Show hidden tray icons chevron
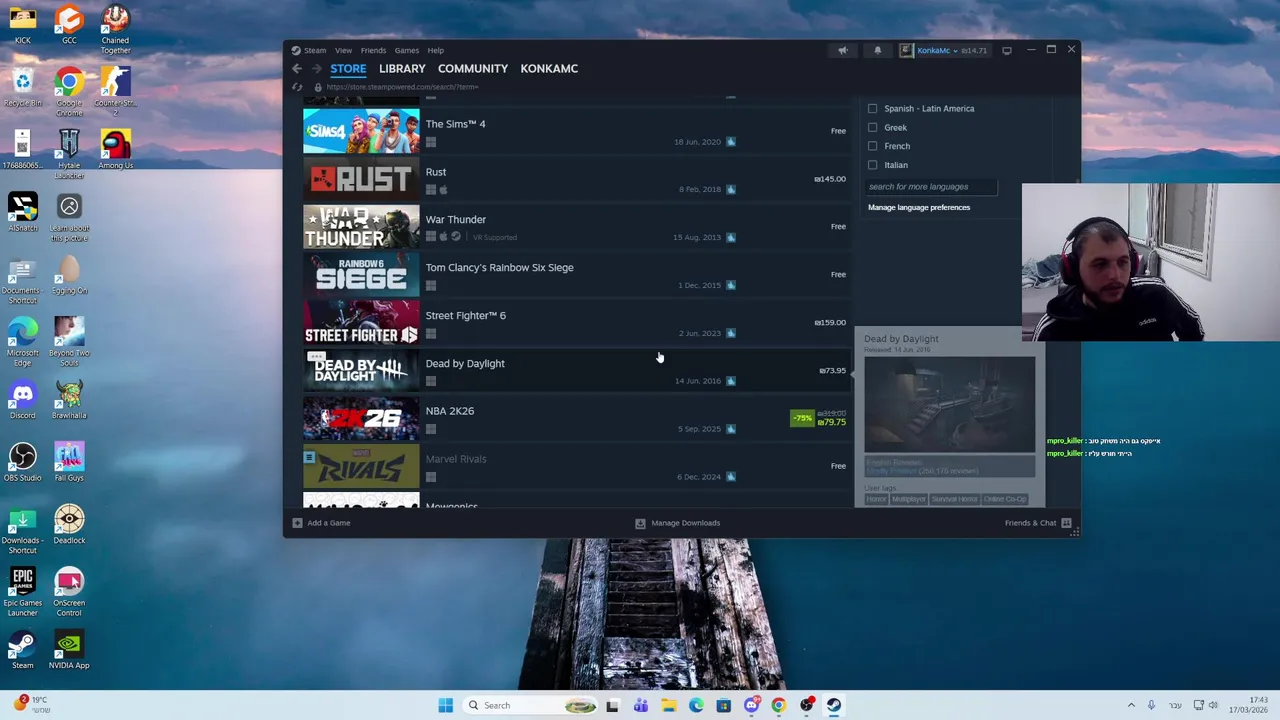The image size is (1280, 720). pos(1131,705)
